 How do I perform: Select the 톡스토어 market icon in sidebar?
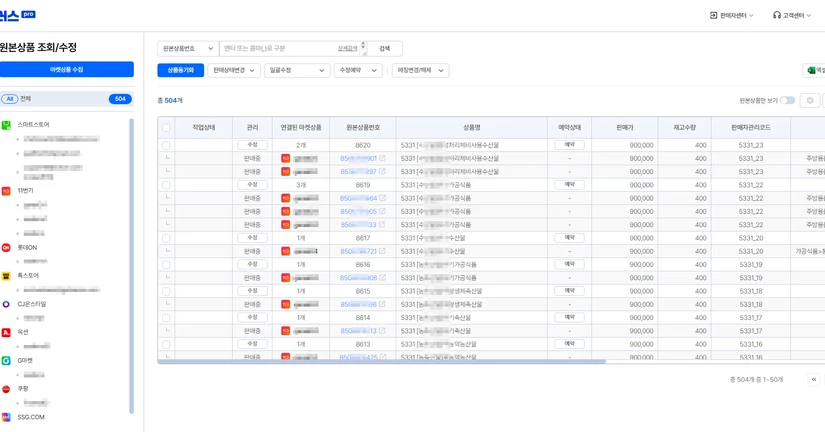tap(6, 276)
